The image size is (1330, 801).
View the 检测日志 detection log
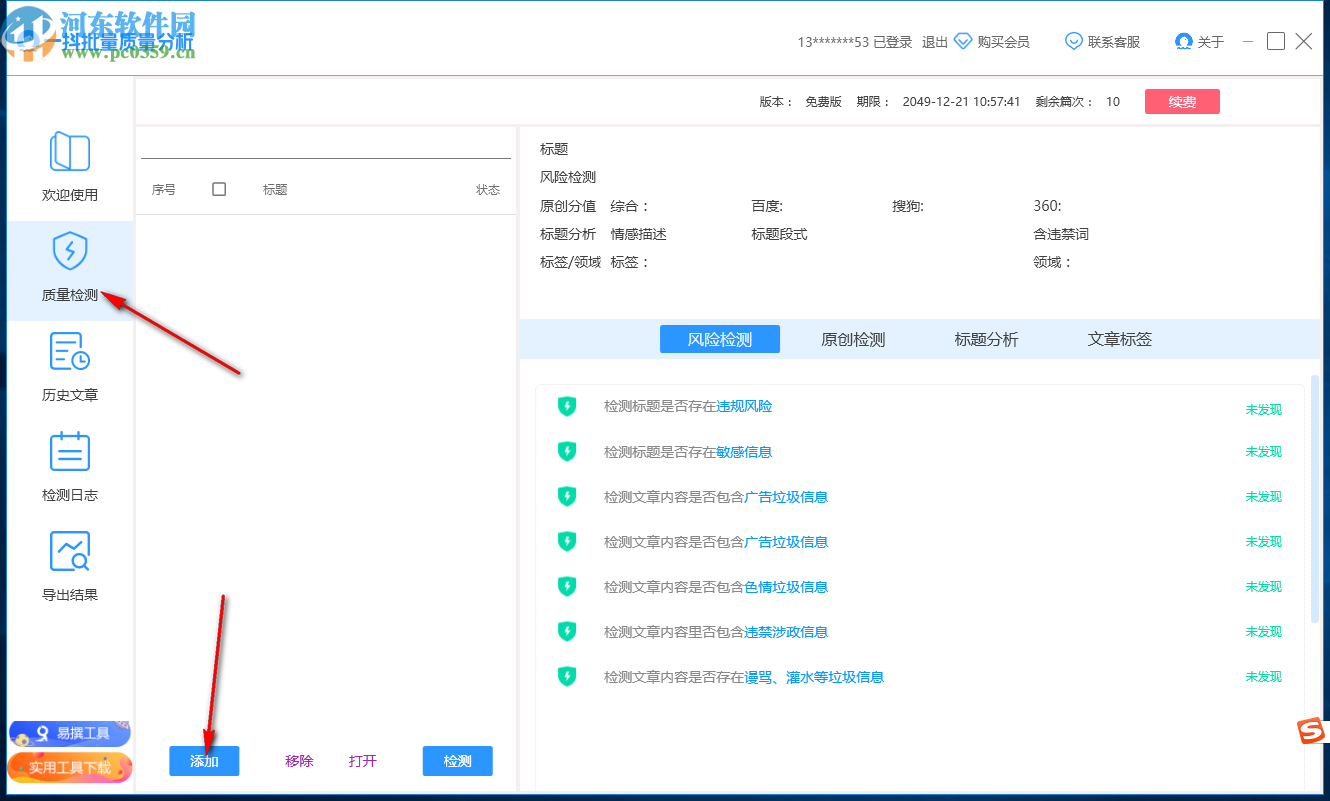[x=69, y=465]
